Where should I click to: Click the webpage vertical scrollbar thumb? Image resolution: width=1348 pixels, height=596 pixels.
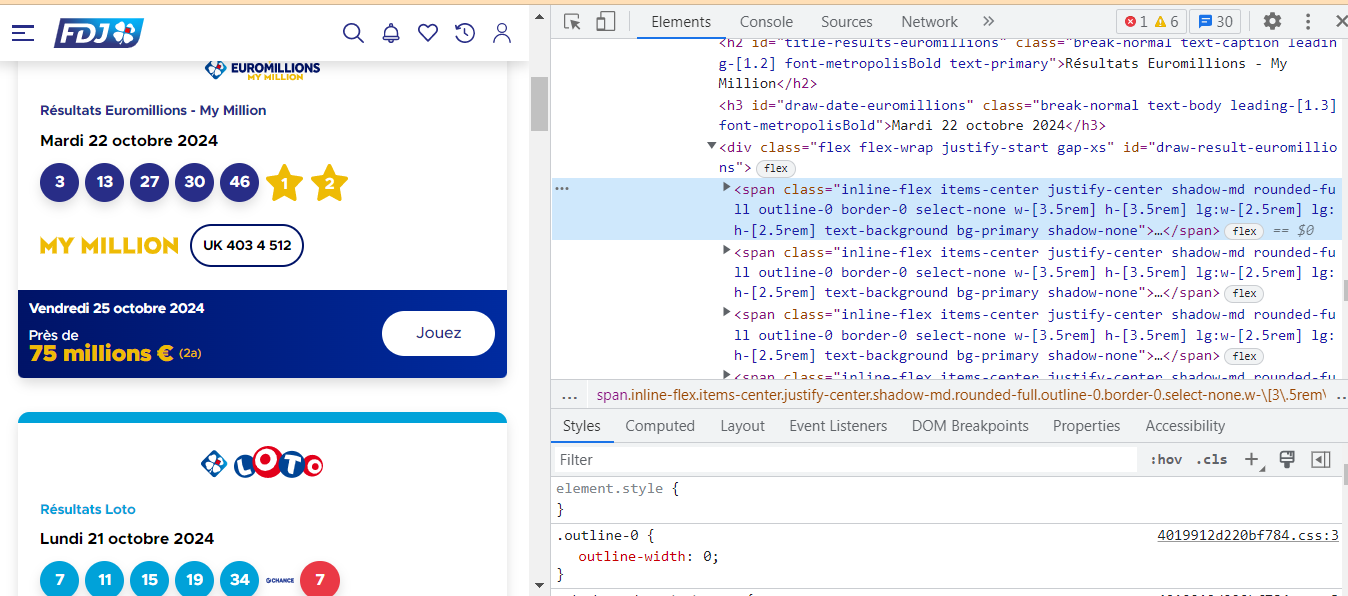pyautogui.click(x=539, y=104)
